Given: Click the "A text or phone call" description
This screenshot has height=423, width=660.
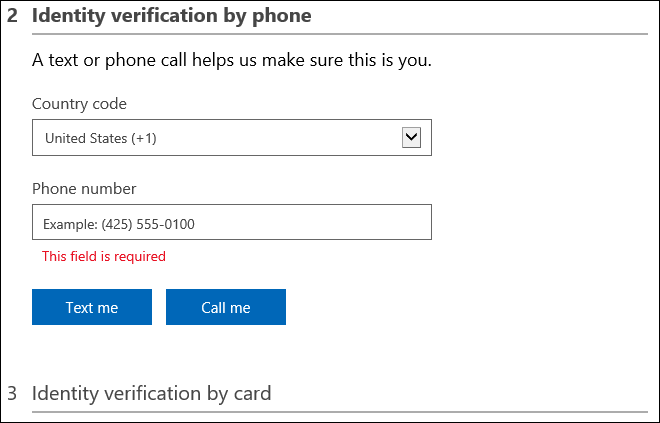Looking at the screenshot, I should pos(231,61).
